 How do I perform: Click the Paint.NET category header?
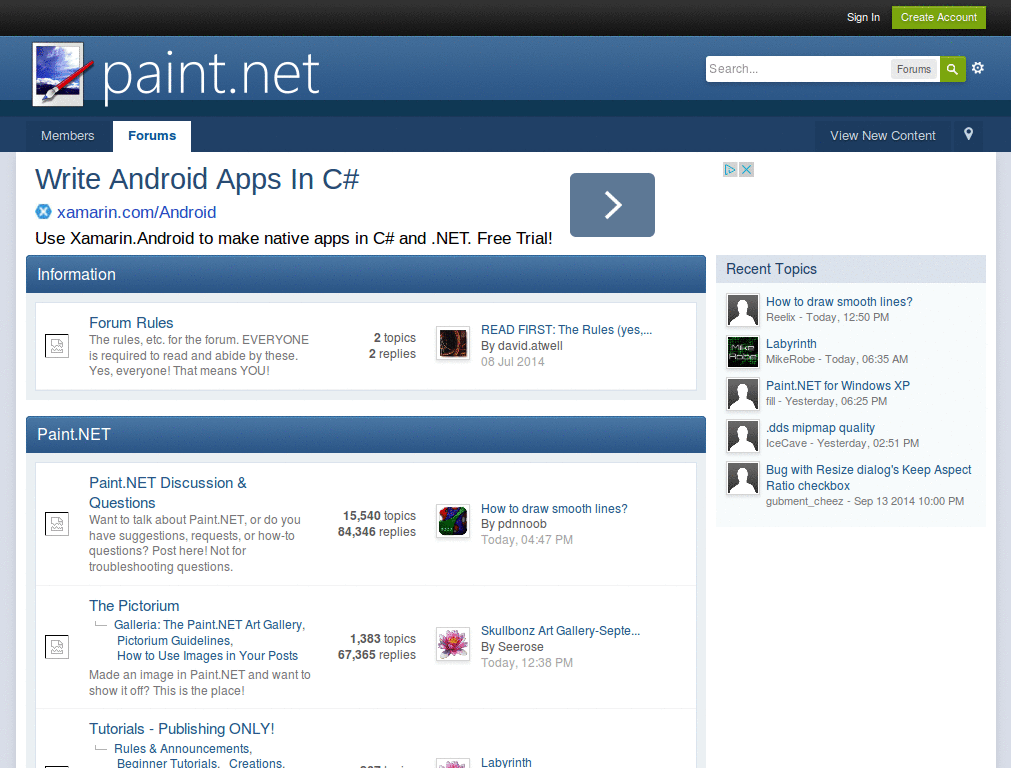point(366,434)
